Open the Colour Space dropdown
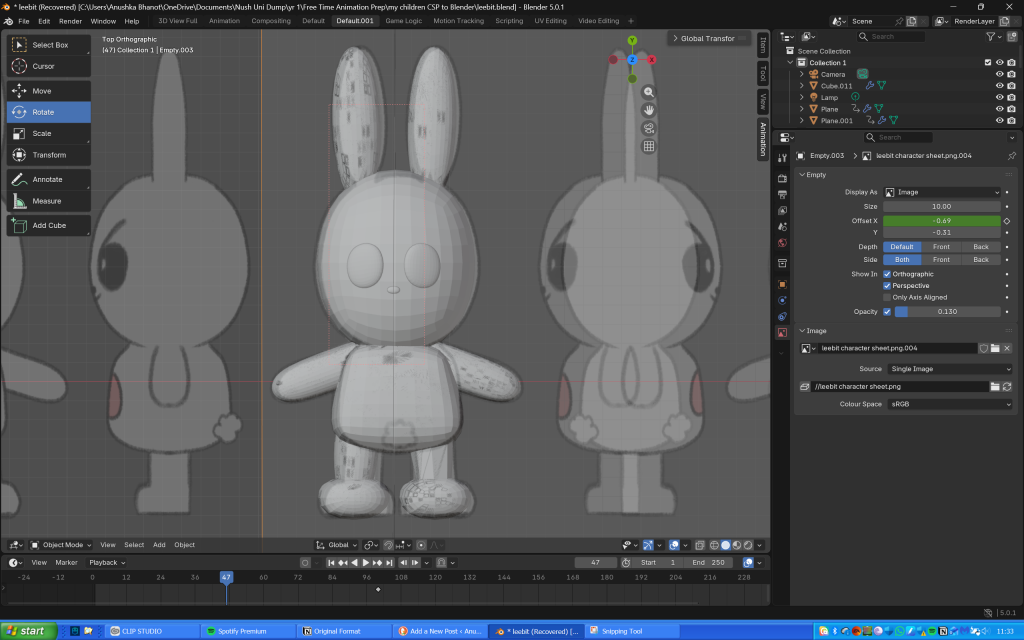 tap(948, 404)
